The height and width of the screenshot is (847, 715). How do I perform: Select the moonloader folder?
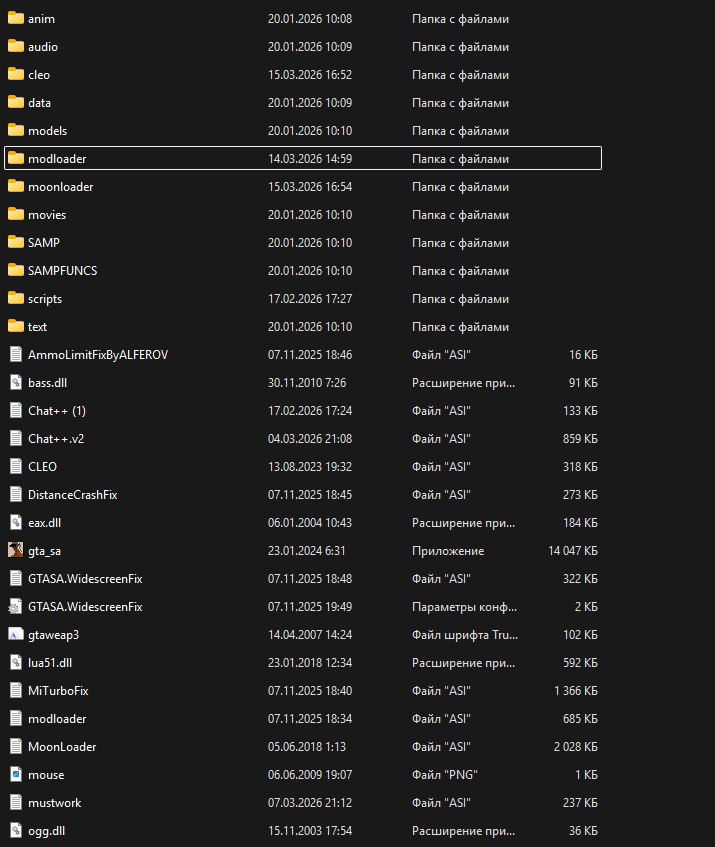click(x=60, y=187)
